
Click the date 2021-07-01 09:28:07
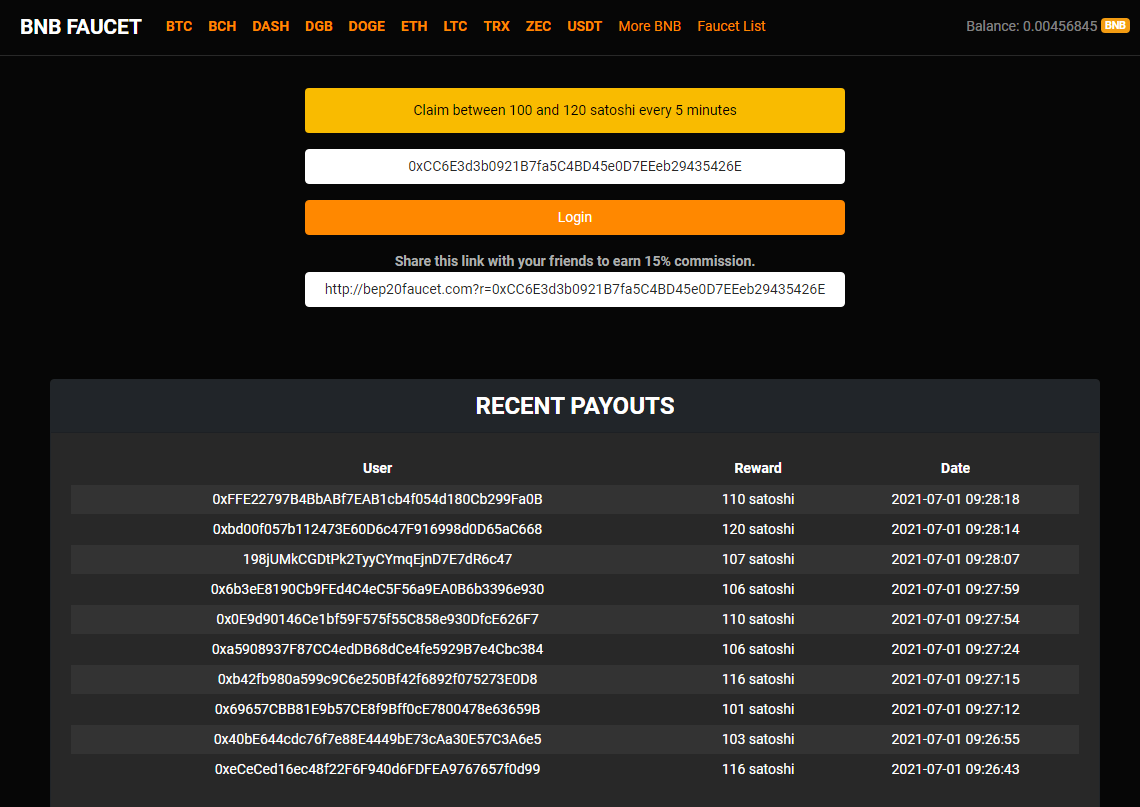click(955, 559)
